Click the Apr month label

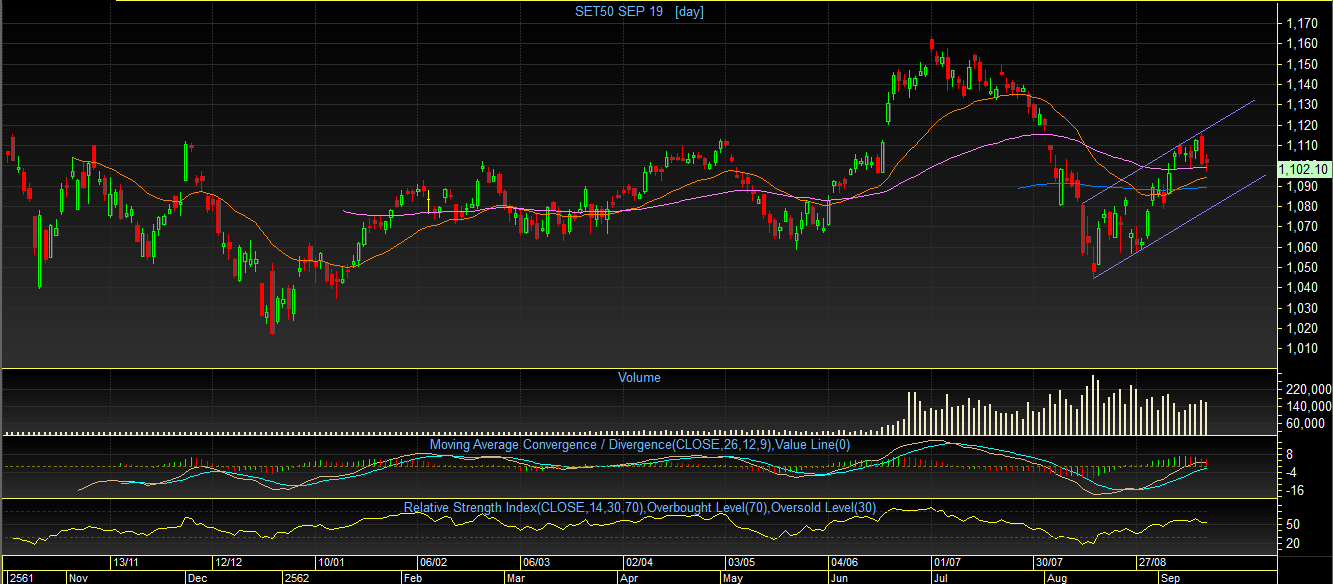coord(630,577)
